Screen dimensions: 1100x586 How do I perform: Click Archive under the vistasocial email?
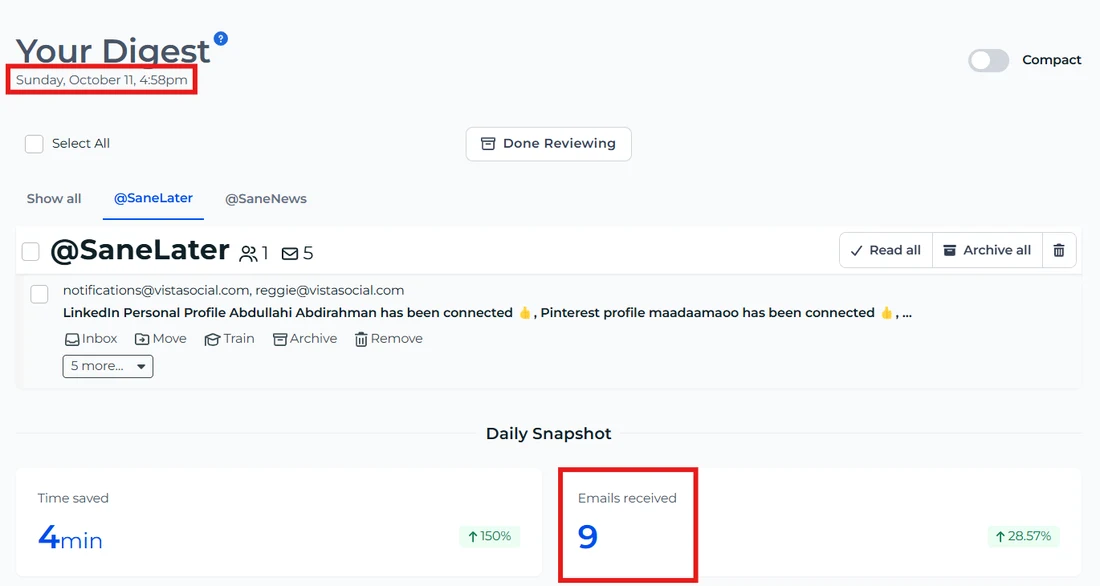tap(305, 339)
